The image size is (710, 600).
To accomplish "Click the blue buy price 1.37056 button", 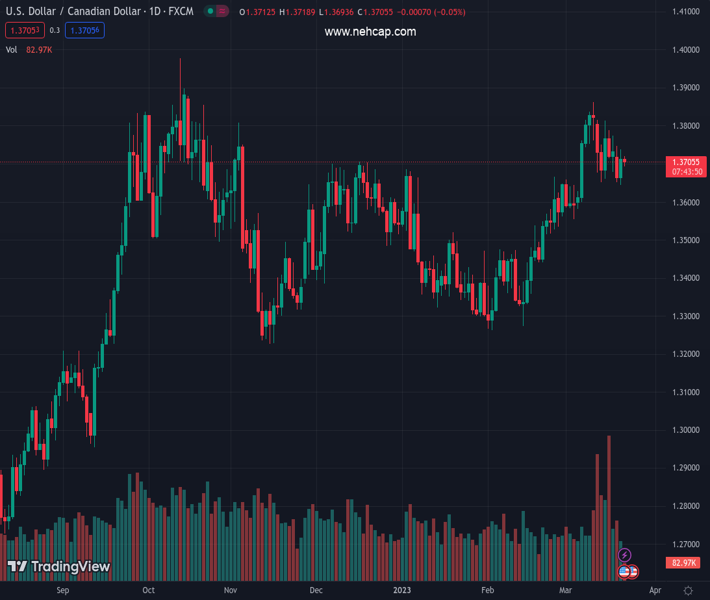I will click(85, 31).
